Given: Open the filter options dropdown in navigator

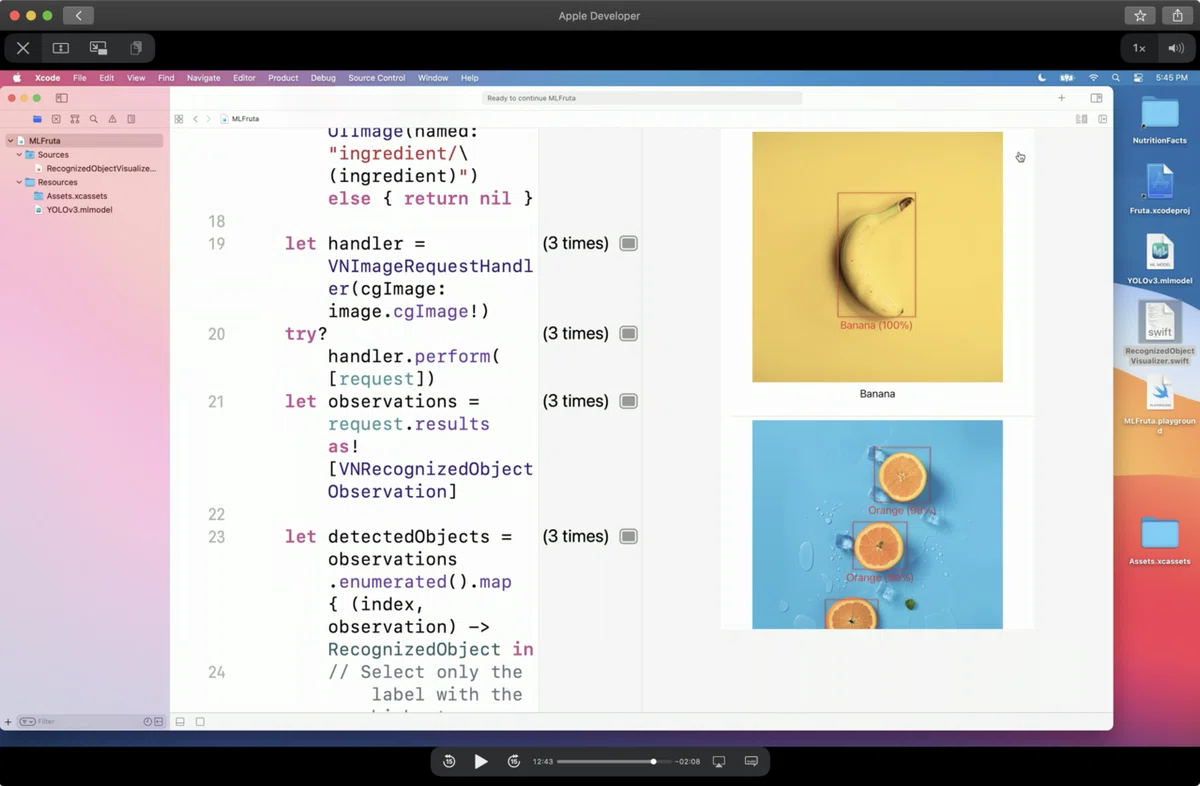Looking at the screenshot, I should pos(26,721).
